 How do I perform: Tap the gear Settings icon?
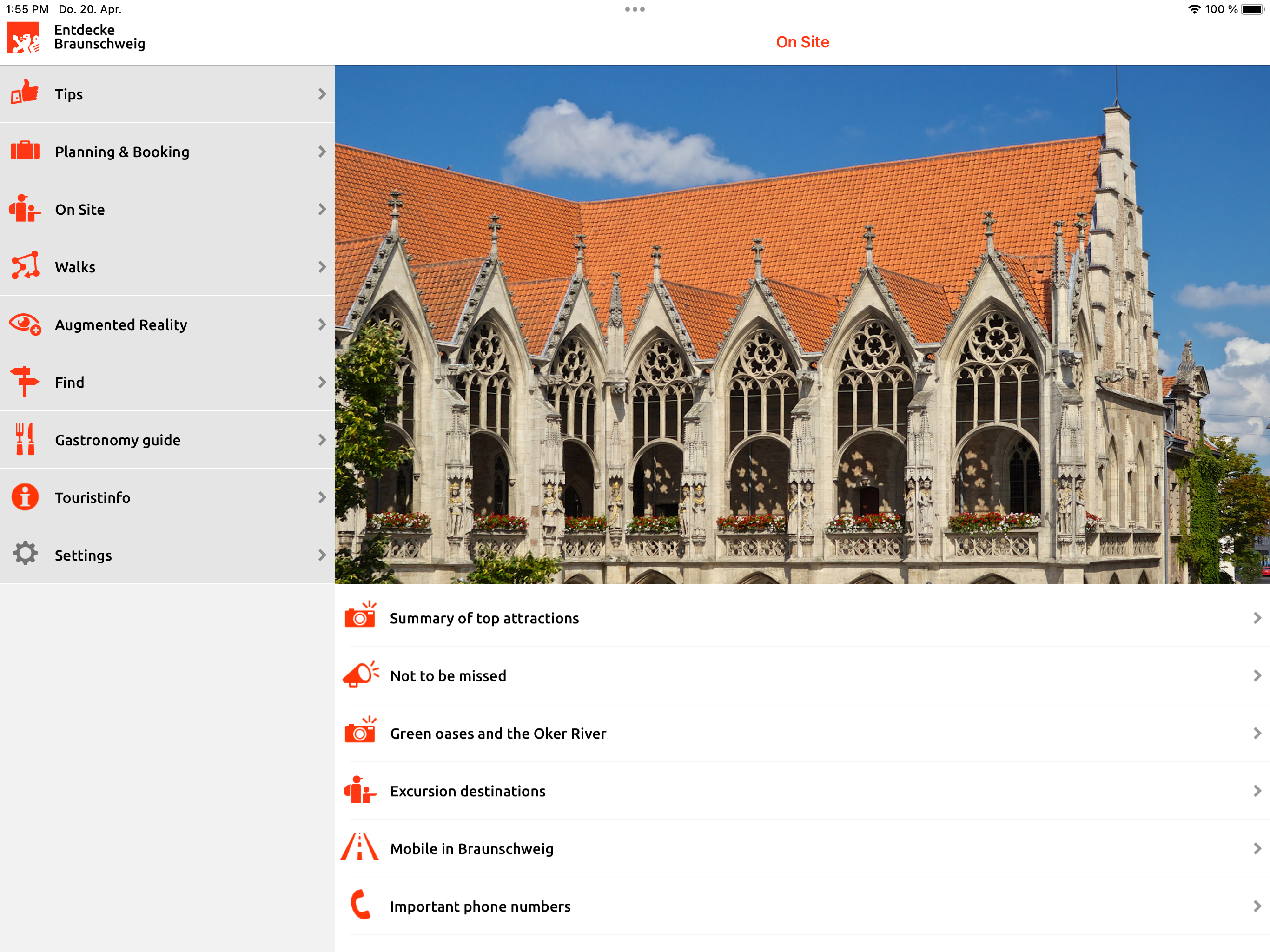(25, 554)
